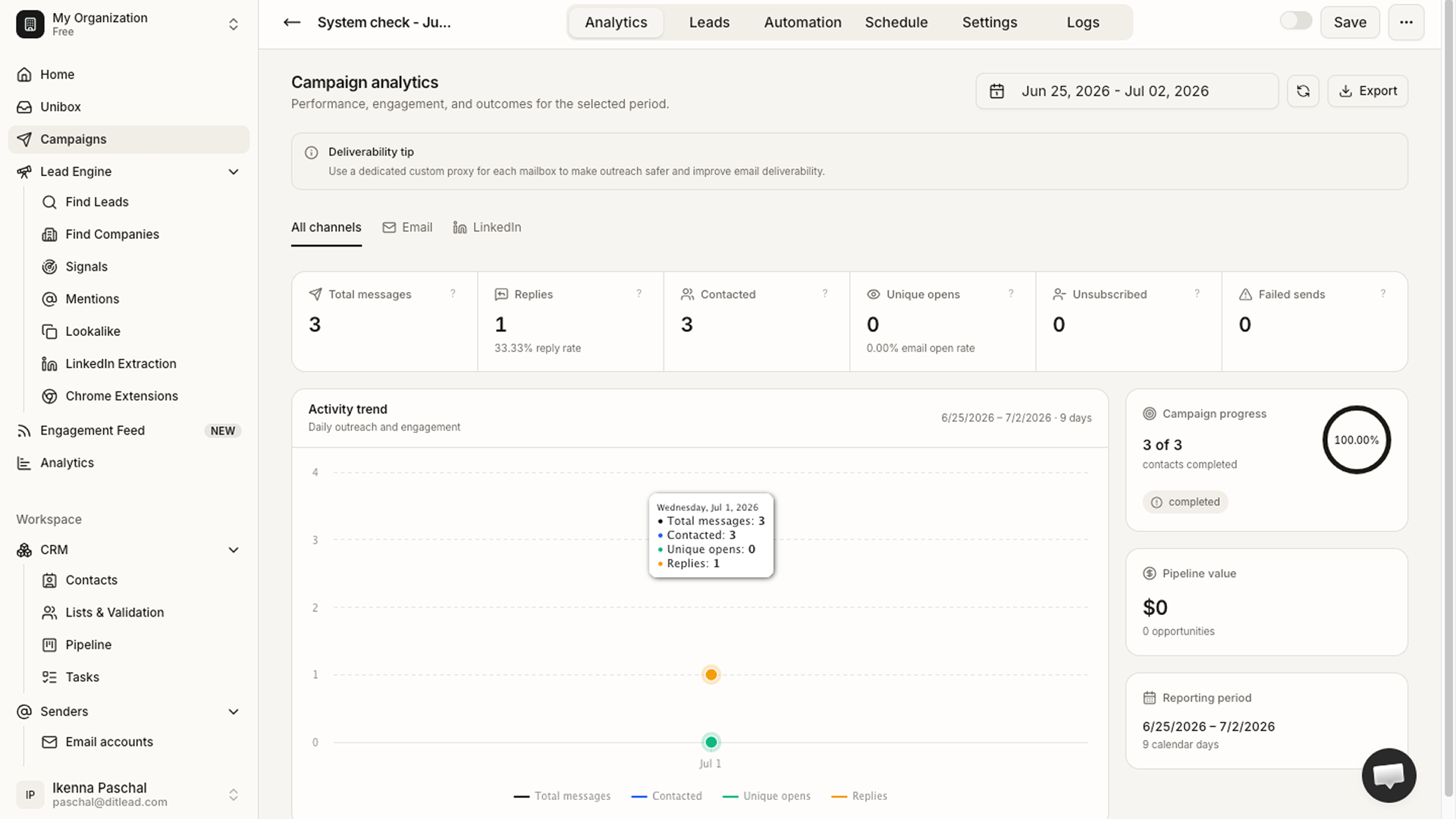Open the sidebar Analytics page

[x=129, y=463]
